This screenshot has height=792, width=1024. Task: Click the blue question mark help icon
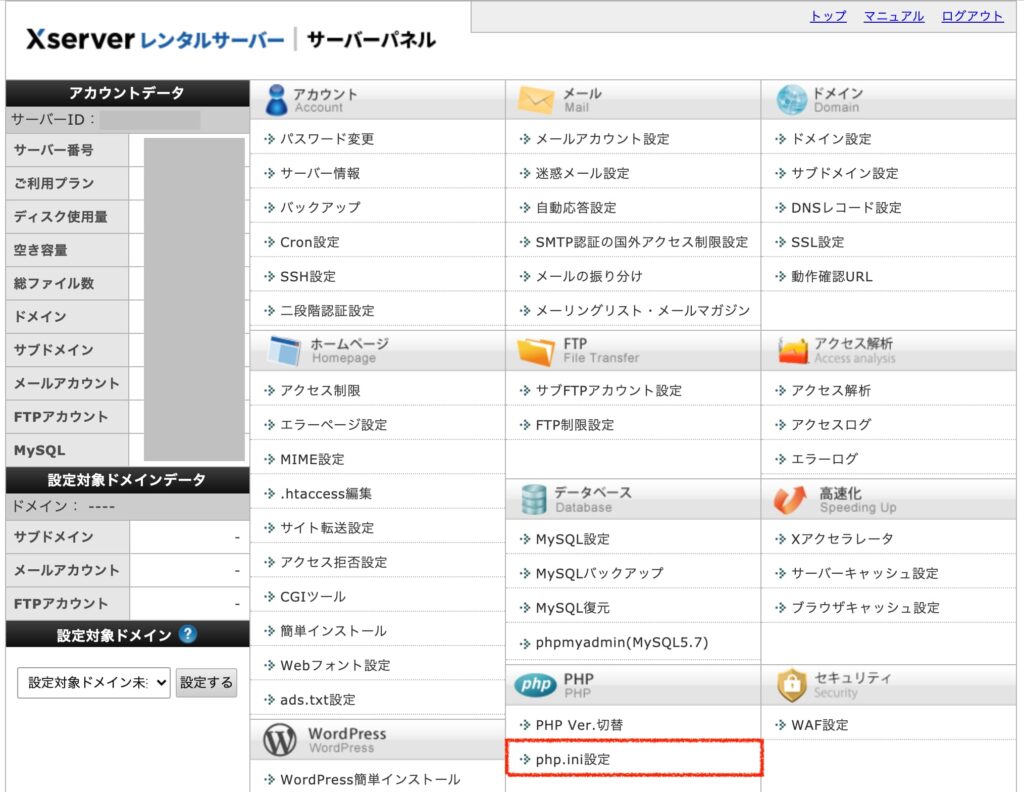(x=187, y=634)
